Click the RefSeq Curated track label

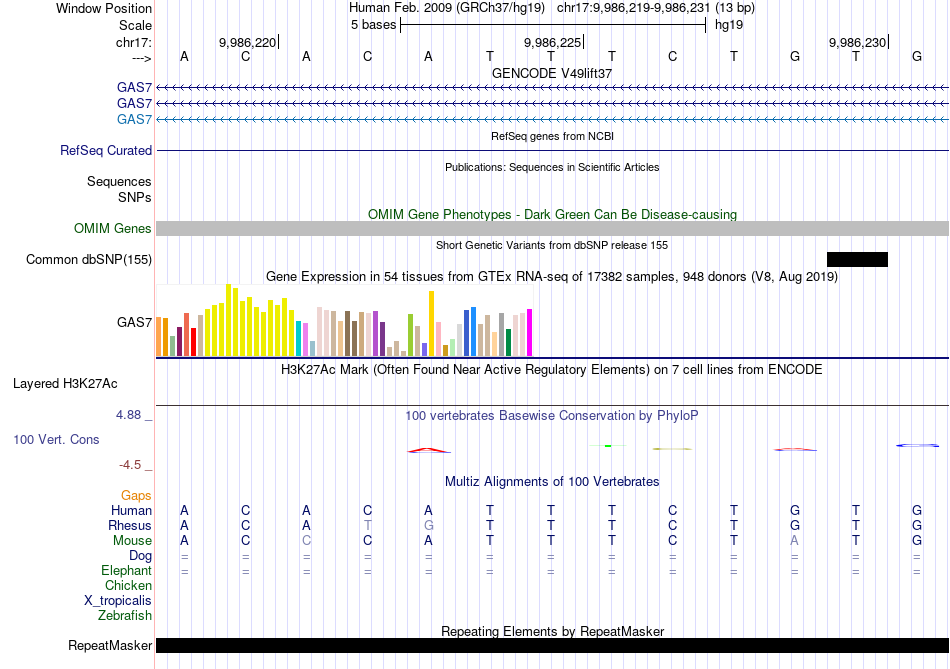click(x=106, y=151)
